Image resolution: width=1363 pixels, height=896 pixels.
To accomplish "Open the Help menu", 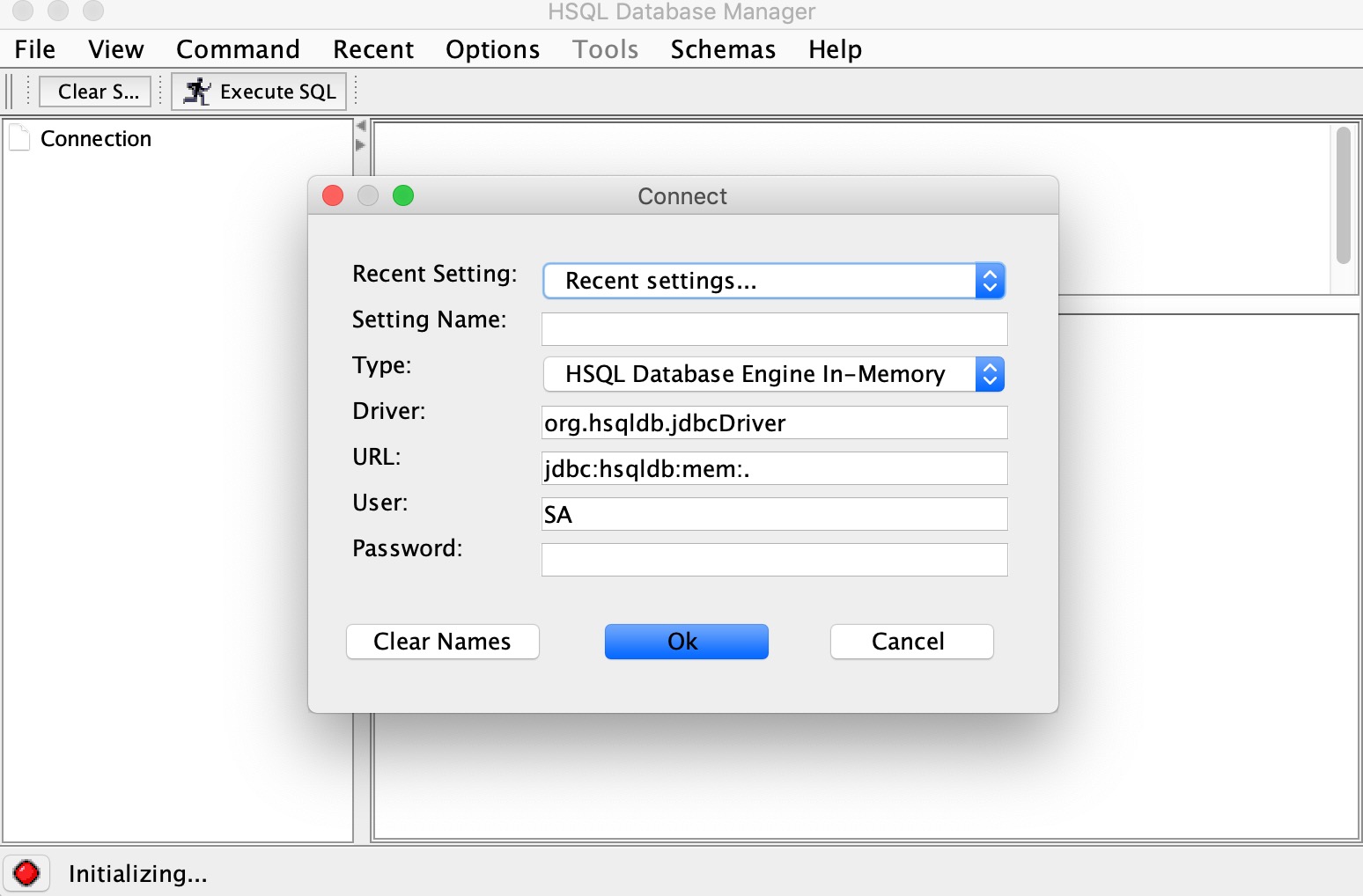I will click(835, 49).
